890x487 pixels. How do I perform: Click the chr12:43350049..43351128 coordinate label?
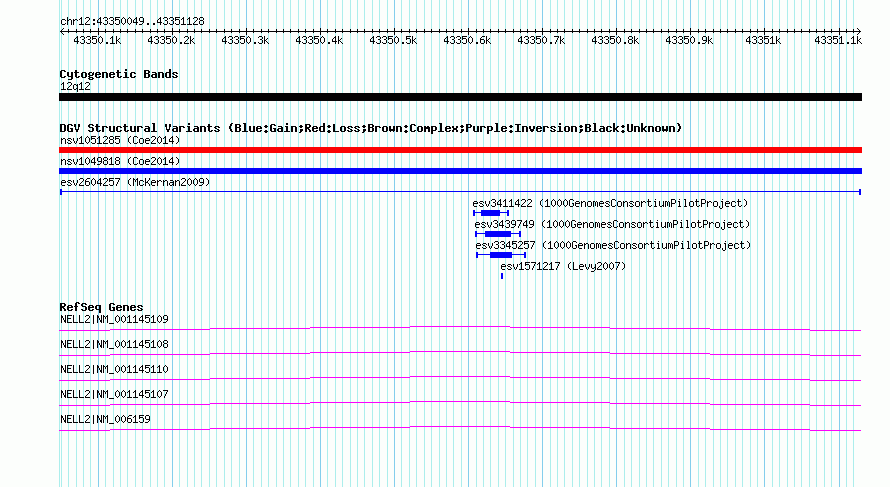click(132, 22)
